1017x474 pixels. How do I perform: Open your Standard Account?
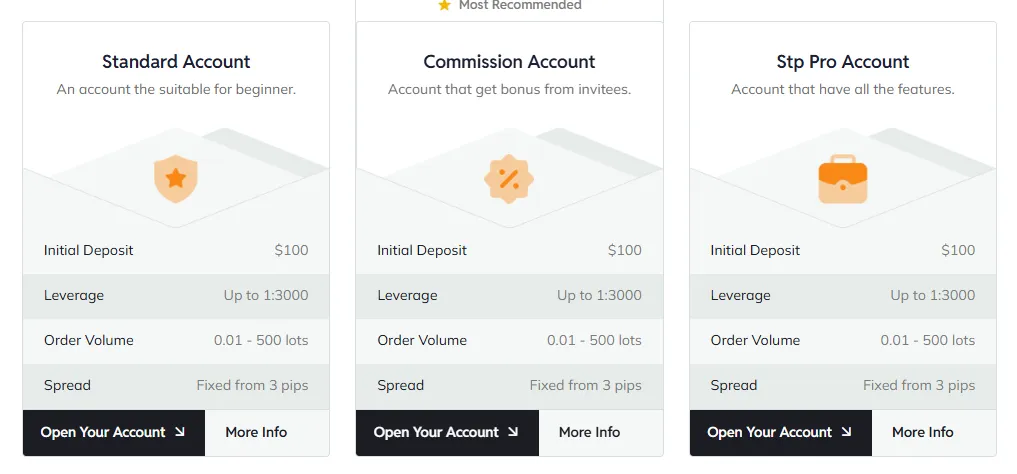(x=103, y=432)
